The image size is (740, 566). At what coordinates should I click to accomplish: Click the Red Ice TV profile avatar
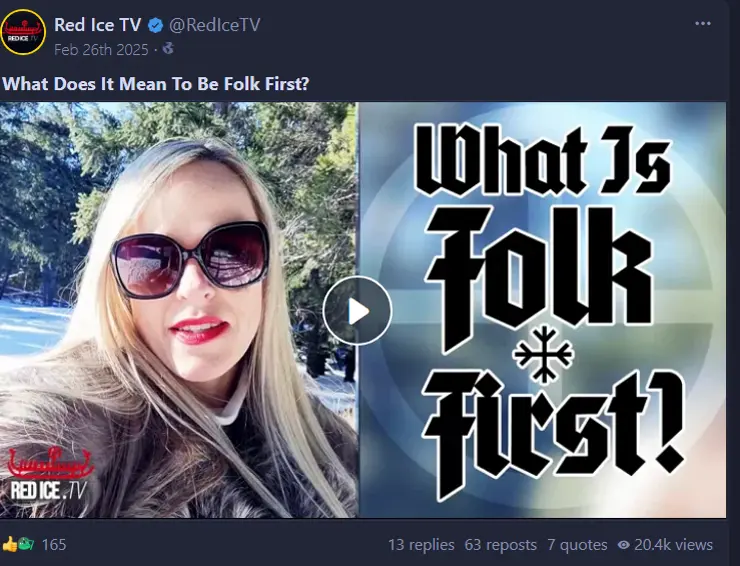click(23, 32)
